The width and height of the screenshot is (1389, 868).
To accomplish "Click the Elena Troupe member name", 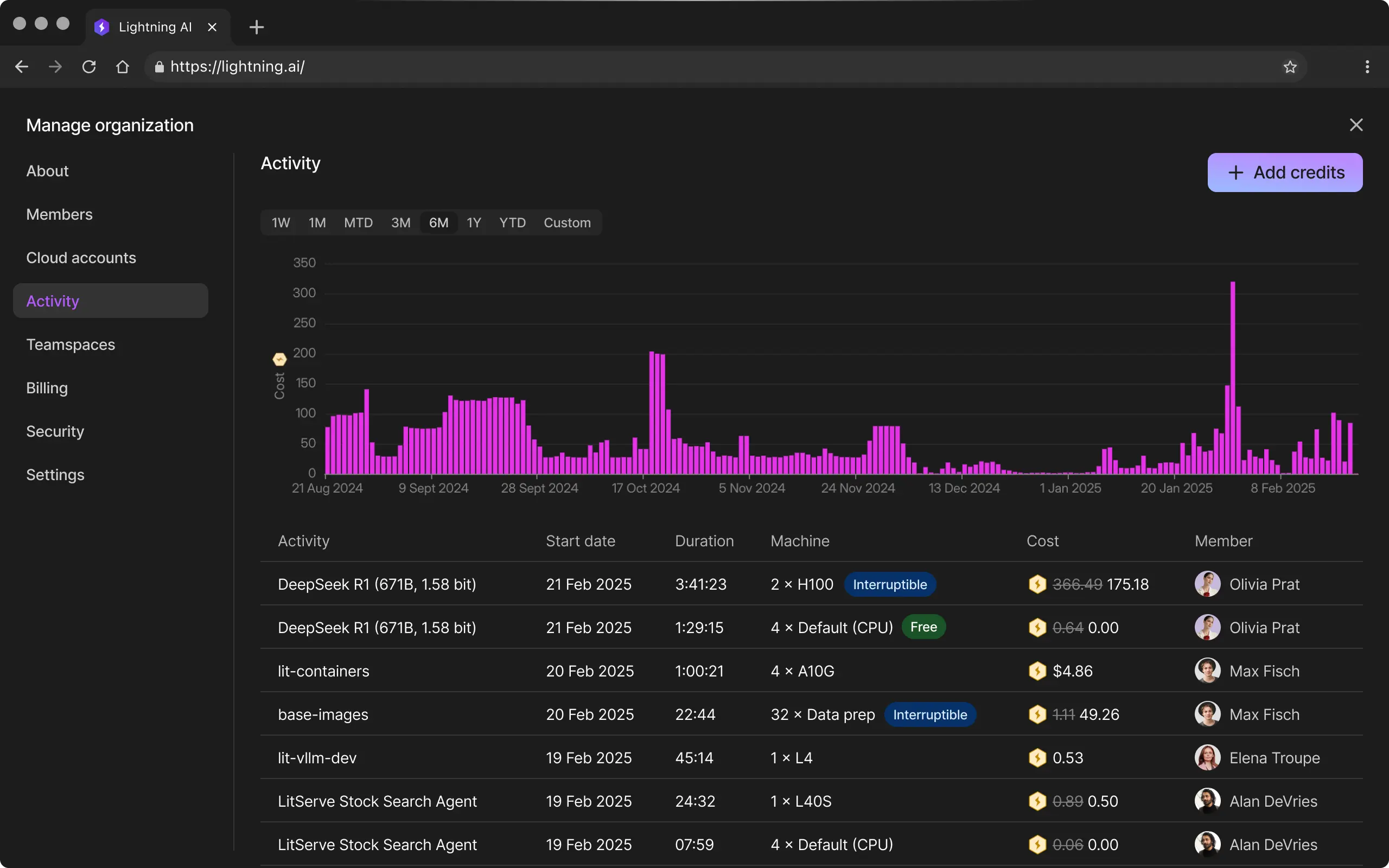I will [1274, 758].
